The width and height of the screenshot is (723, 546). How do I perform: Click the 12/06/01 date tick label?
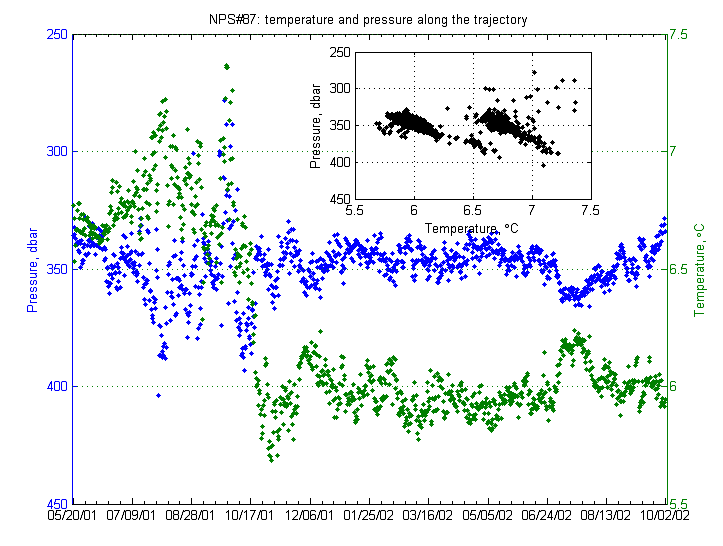pyautogui.click(x=310, y=517)
